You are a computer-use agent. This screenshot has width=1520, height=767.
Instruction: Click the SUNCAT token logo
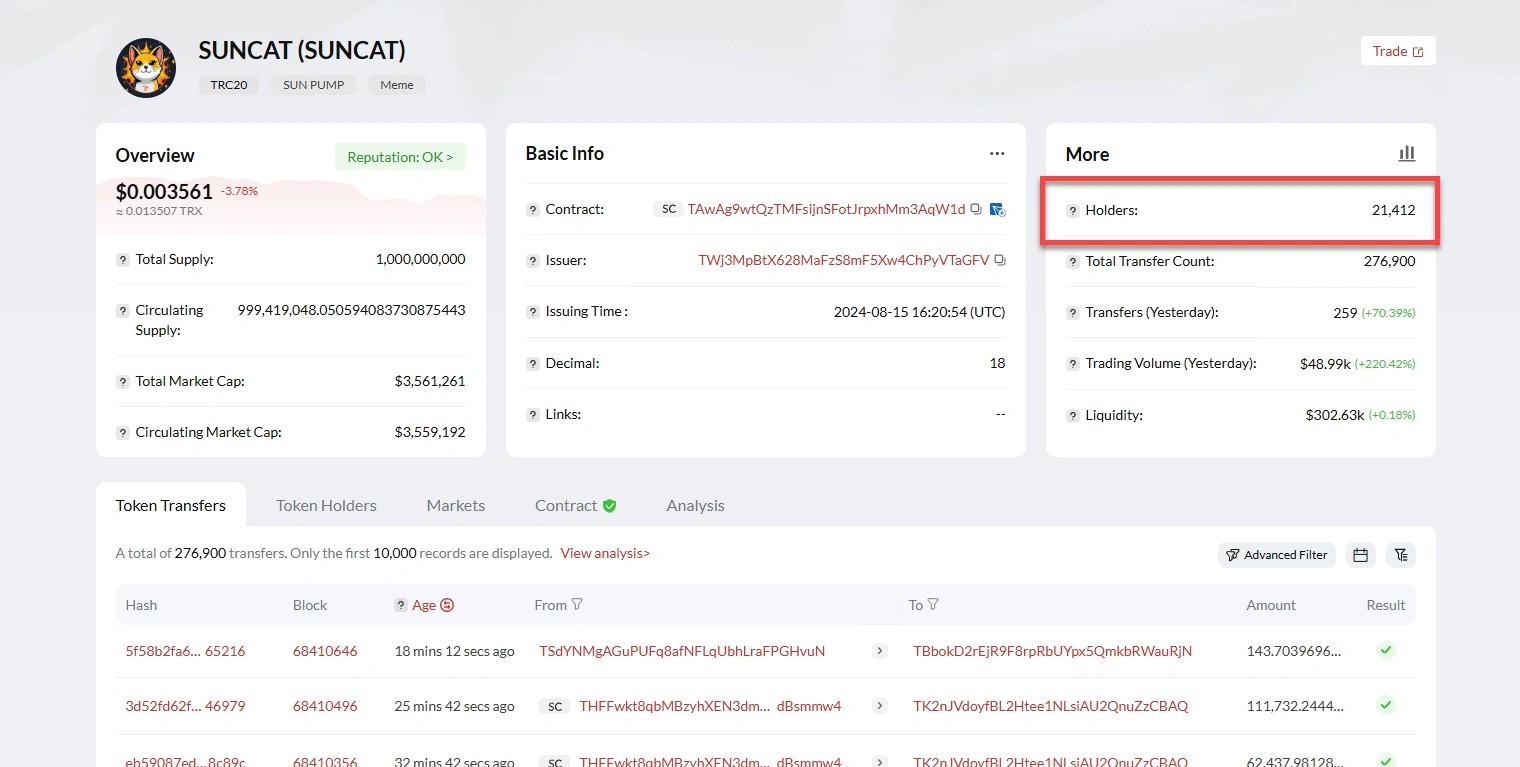pos(146,68)
